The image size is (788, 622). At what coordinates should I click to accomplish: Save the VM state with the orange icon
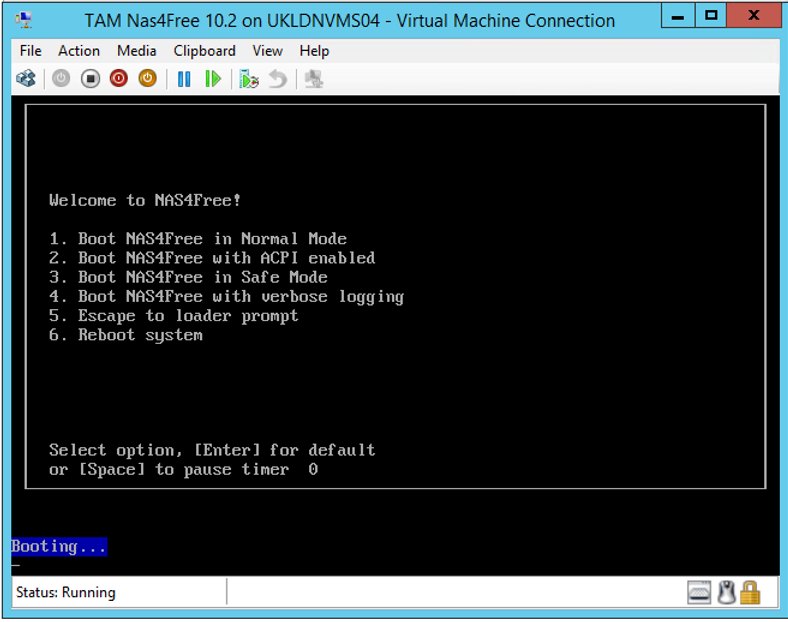click(148, 79)
